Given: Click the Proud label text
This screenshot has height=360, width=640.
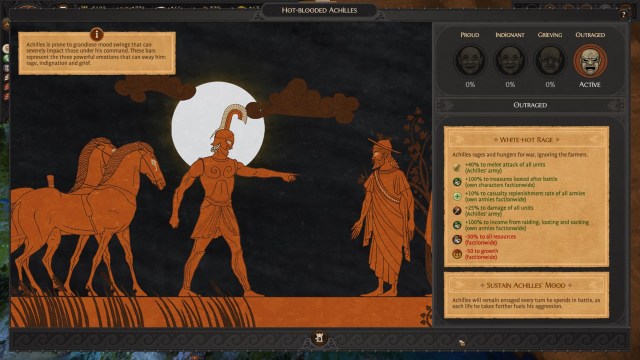Looking at the screenshot, I should (x=470, y=35).
